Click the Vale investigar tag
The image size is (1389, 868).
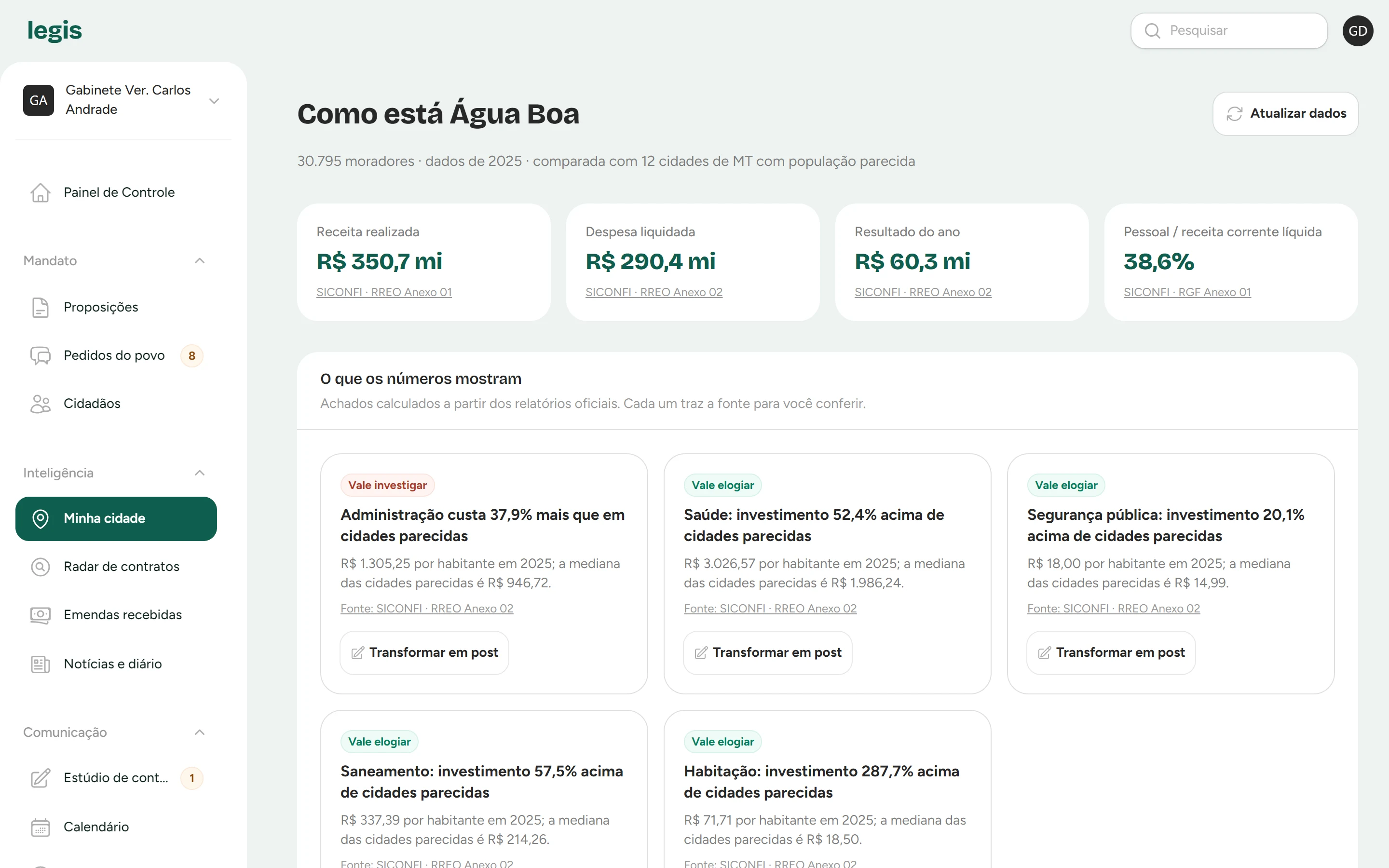coord(387,485)
